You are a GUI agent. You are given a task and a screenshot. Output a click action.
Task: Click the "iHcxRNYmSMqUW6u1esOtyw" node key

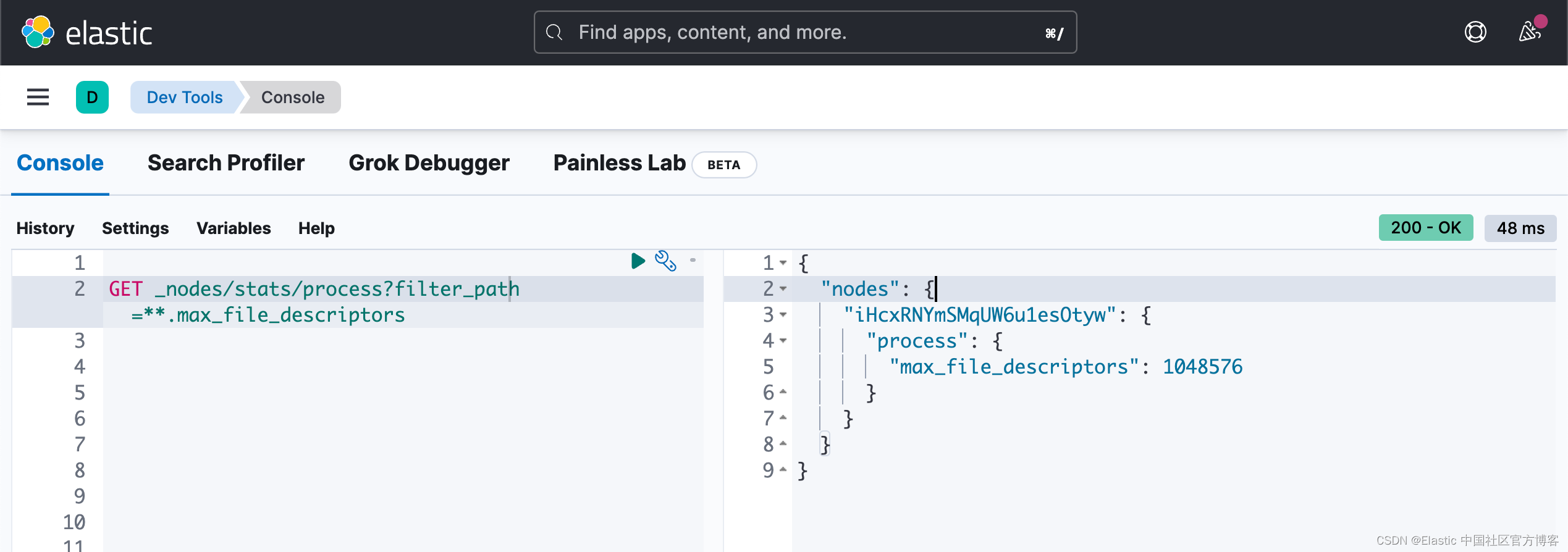(980, 315)
